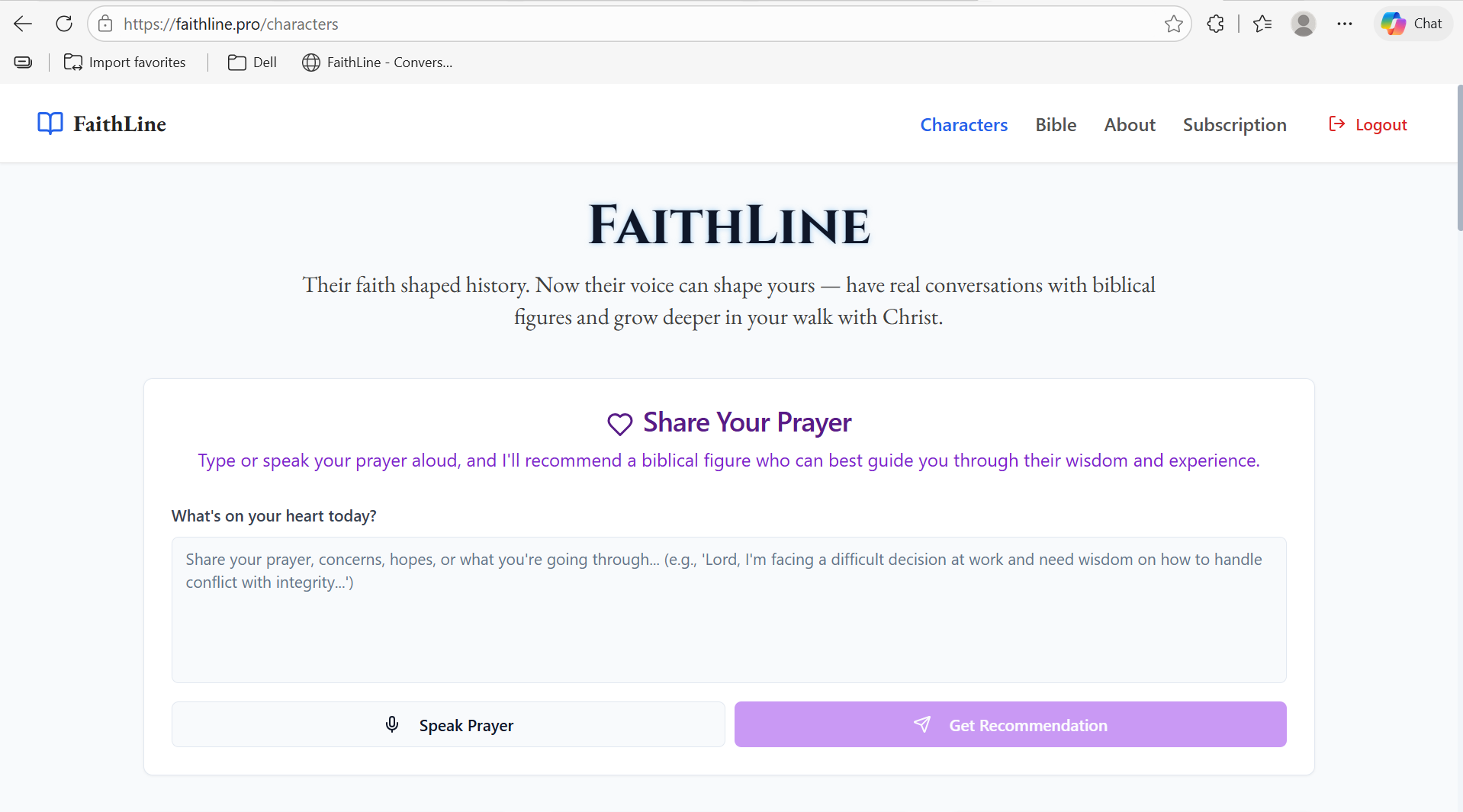
Task: Switch to the Bible section
Action: pos(1056,124)
